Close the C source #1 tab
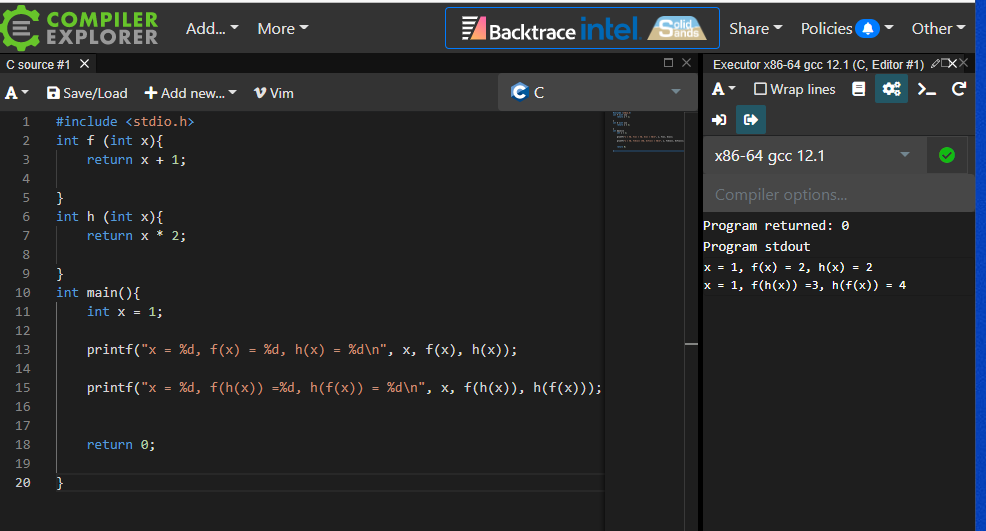This screenshot has height=531, width=986. coord(84,64)
